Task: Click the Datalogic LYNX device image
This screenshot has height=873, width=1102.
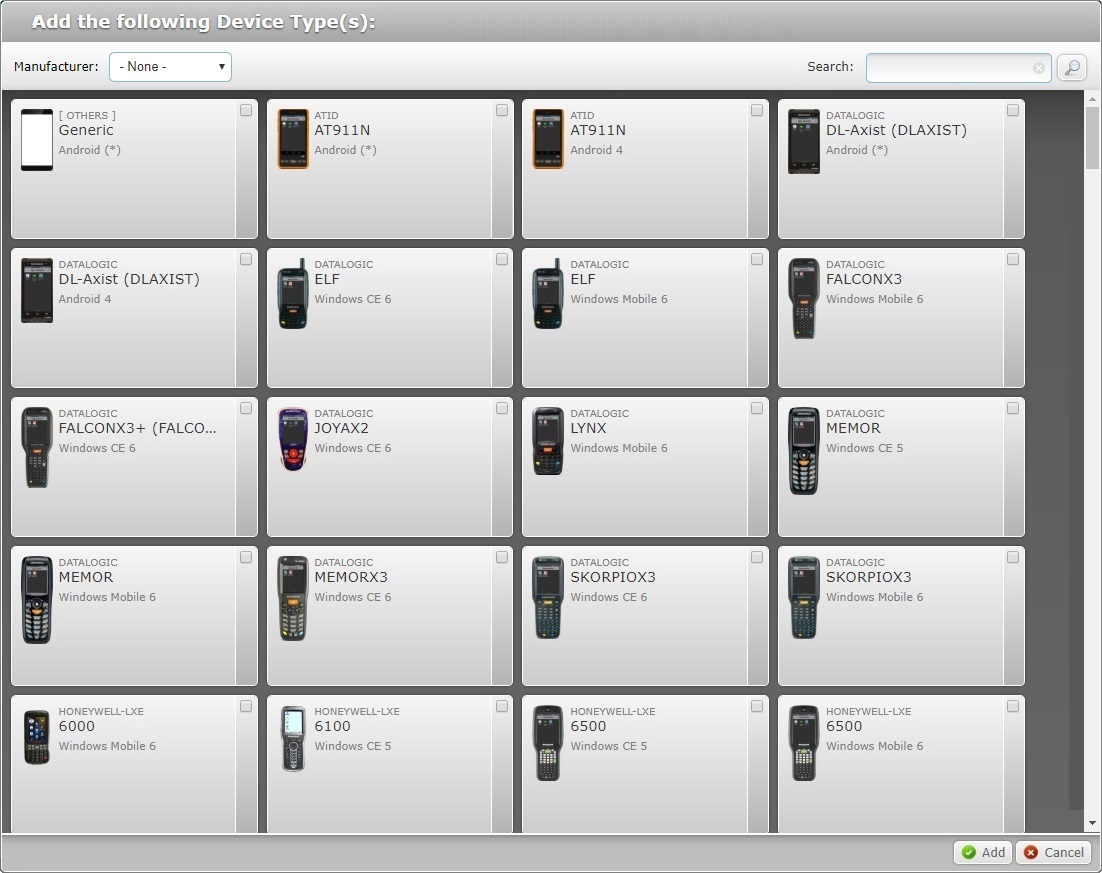Action: [x=548, y=441]
